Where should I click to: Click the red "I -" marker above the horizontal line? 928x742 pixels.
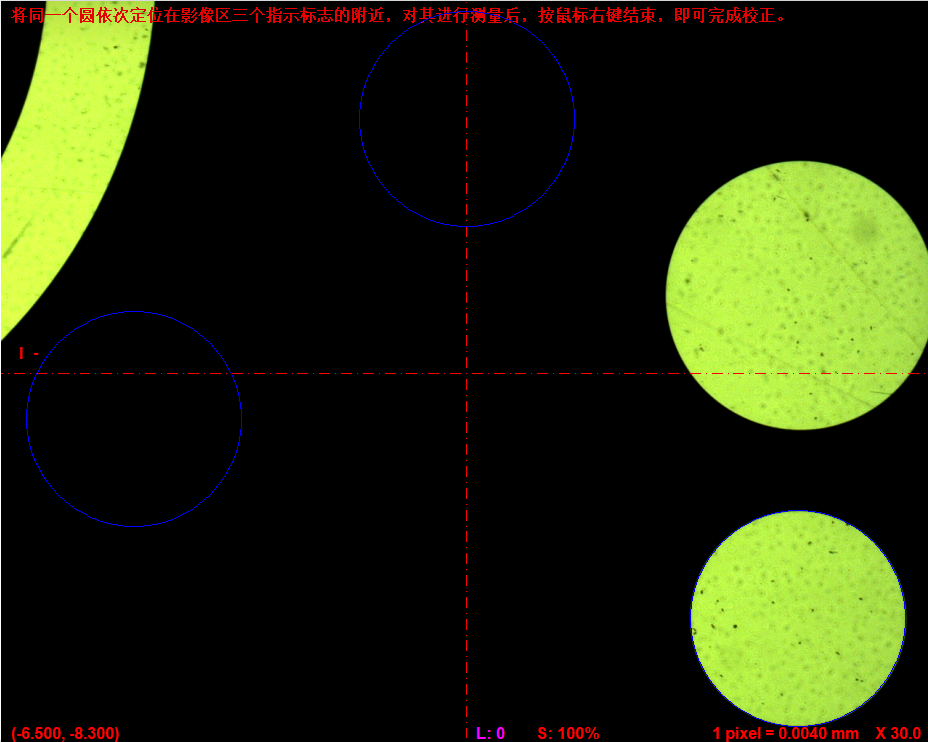(28, 353)
